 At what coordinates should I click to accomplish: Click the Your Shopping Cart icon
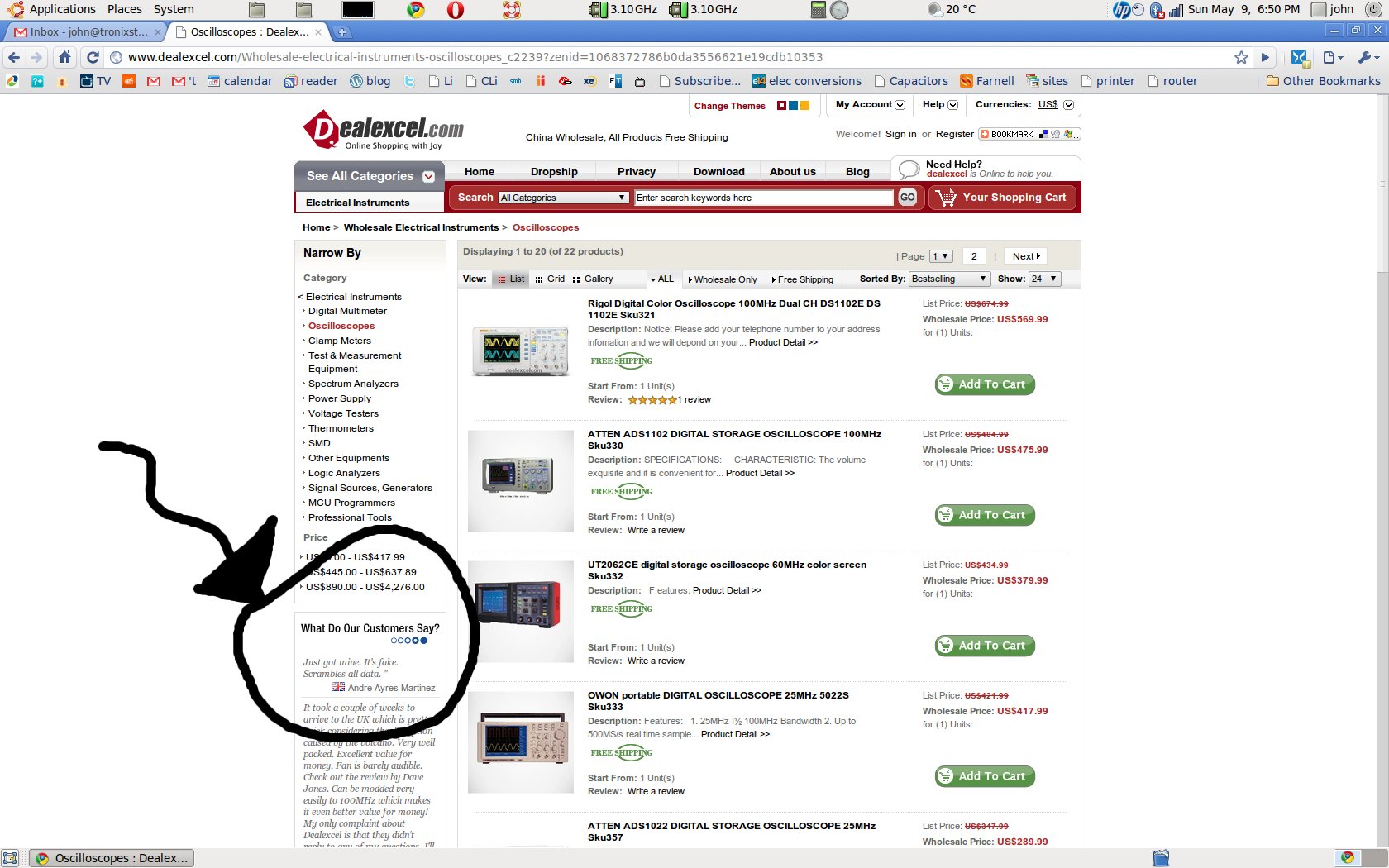[945, 197]
